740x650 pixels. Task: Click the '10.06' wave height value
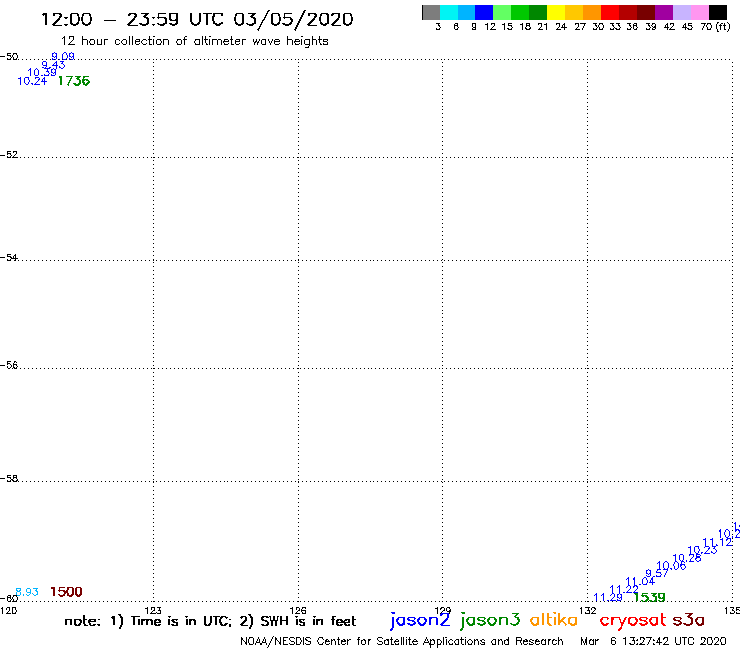point(671,566)
